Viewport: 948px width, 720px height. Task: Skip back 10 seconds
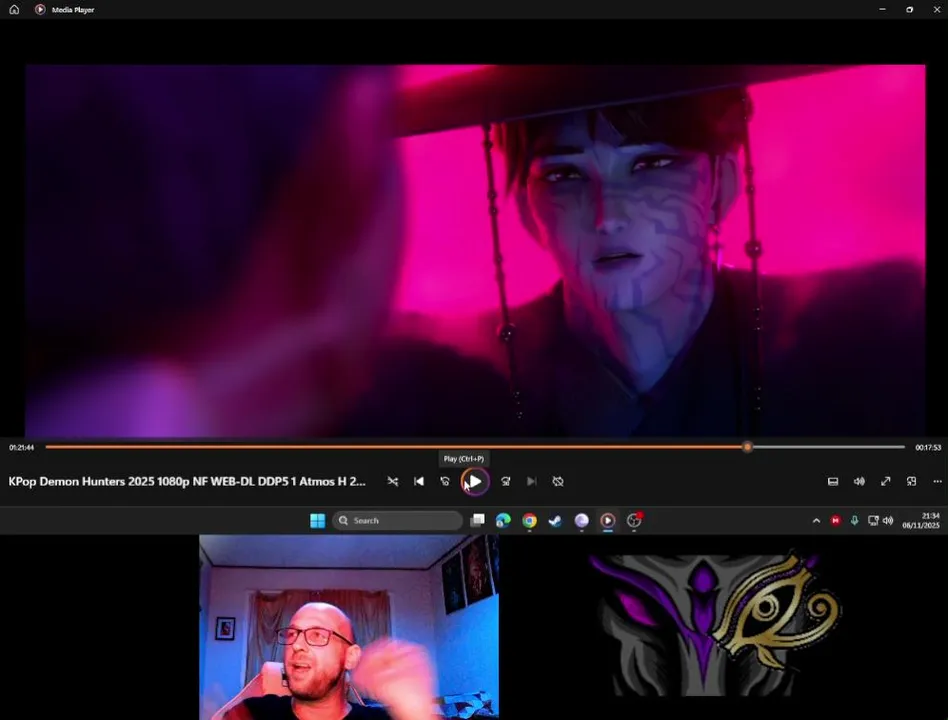point(445,482)
